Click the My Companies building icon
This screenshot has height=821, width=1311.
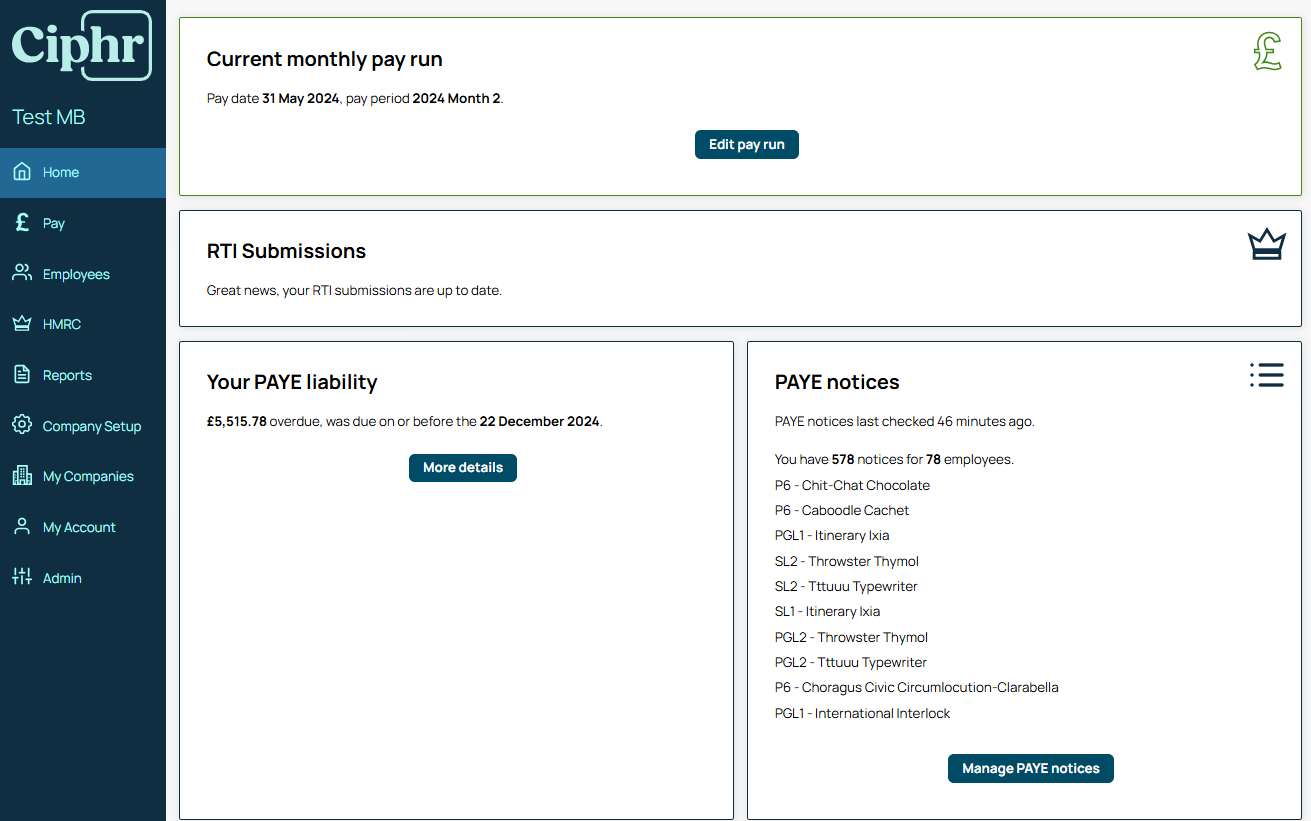point(22,476)
